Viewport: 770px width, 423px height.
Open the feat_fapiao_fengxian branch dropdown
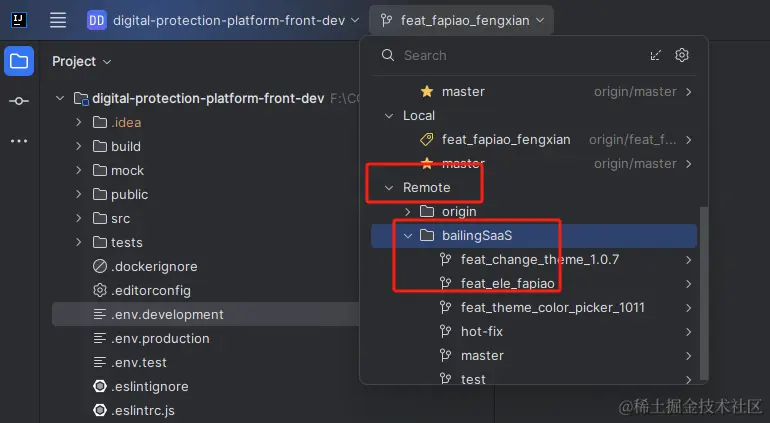(460, 20)
